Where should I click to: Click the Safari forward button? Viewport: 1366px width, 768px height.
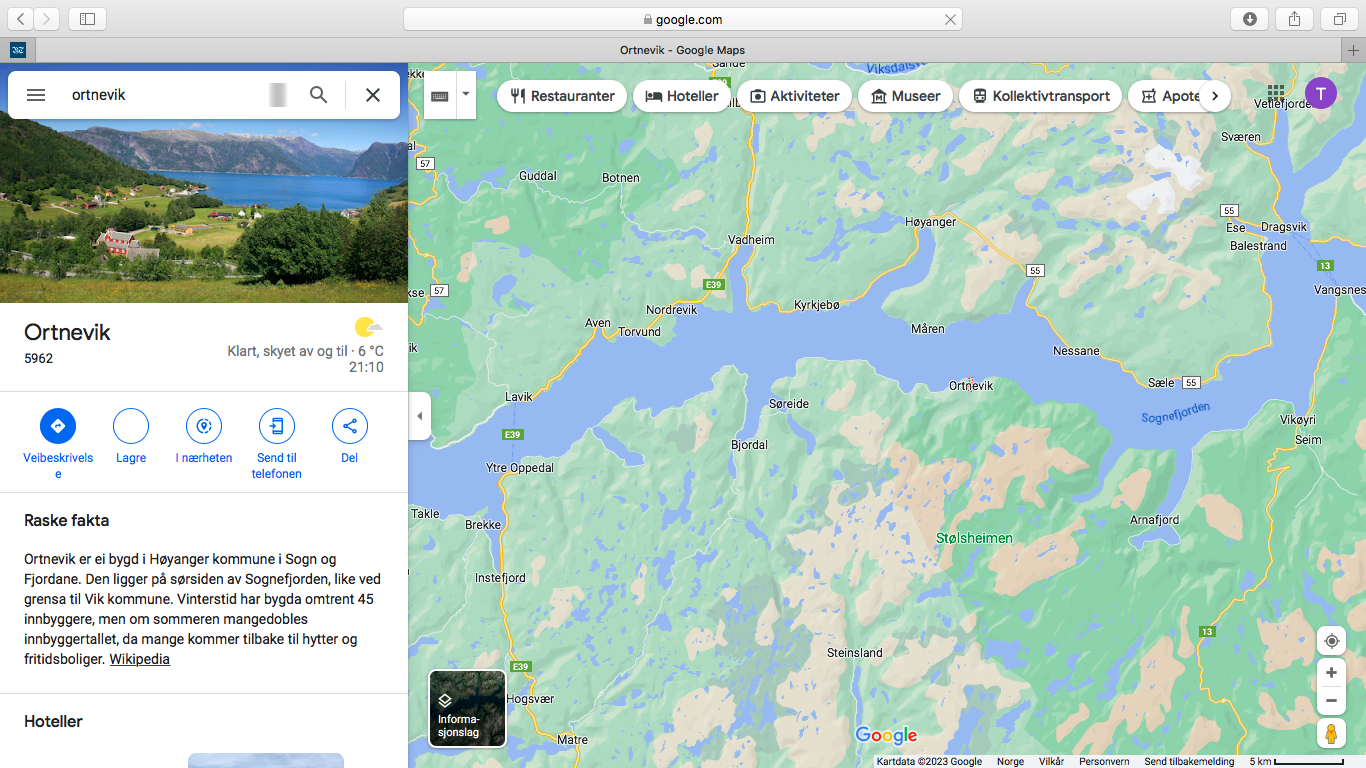(47, 19)
